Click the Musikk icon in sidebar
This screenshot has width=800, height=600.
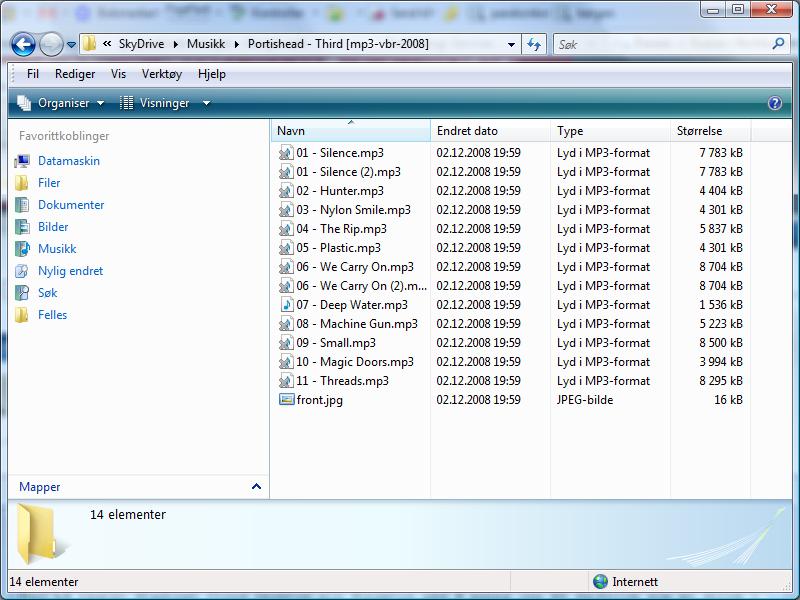tap(22, 249)
